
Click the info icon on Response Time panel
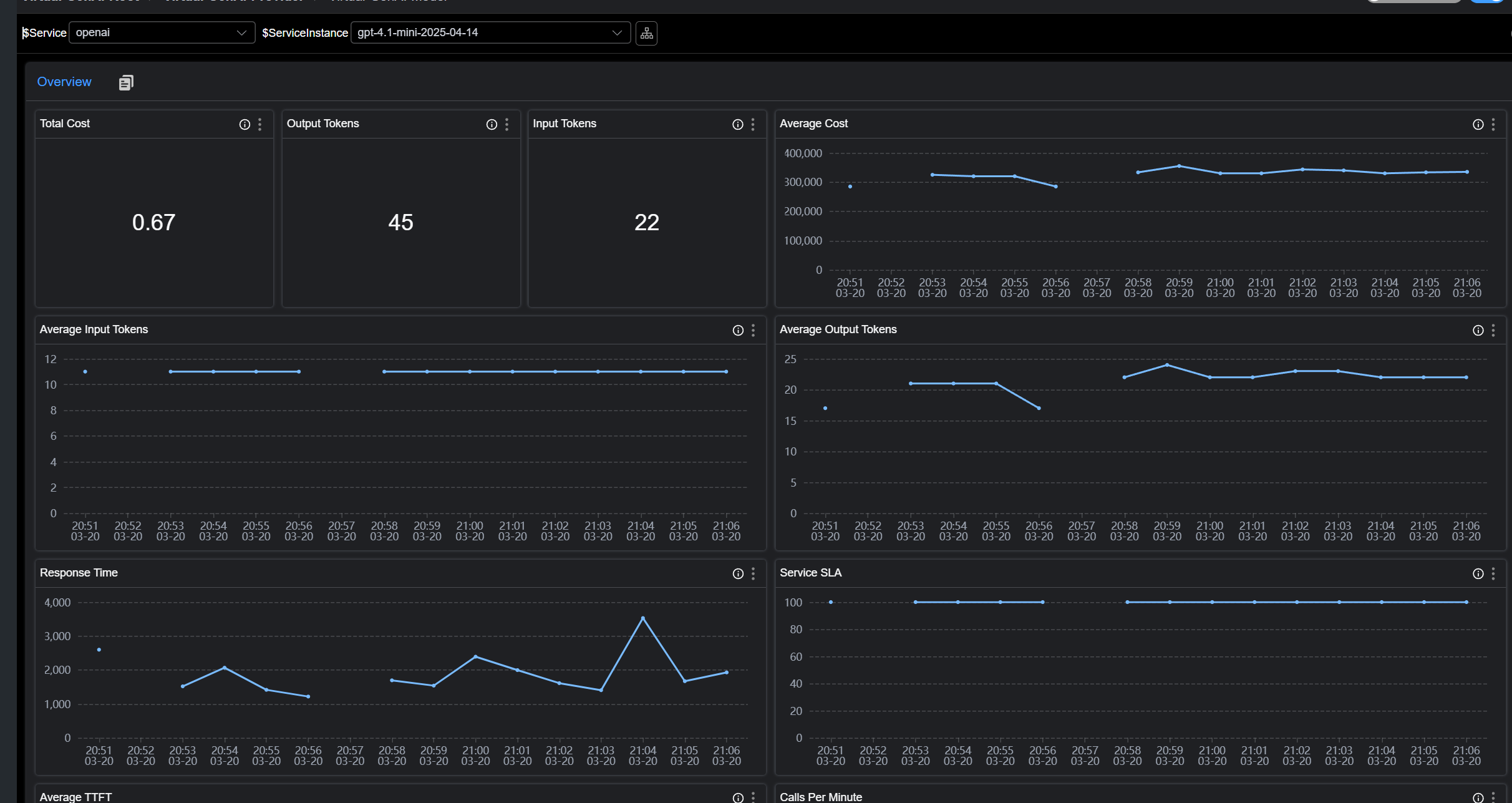[x=738, y=573]
